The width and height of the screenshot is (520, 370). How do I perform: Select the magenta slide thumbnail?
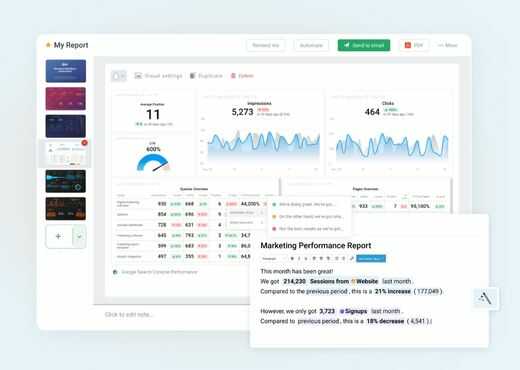pos(66,99)
